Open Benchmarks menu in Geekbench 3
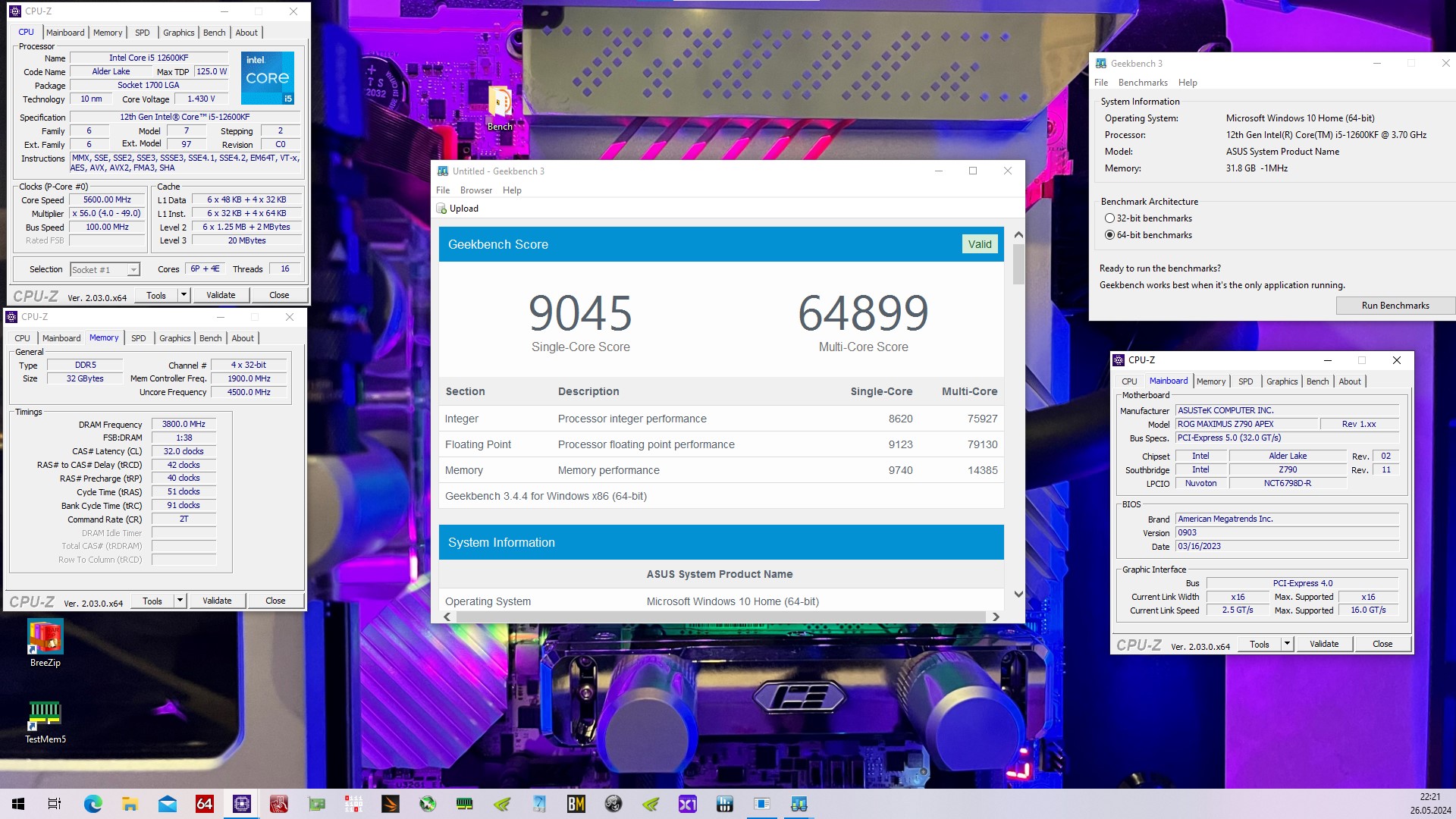Screen dimensions: 1456x819 pos(1143,83)
